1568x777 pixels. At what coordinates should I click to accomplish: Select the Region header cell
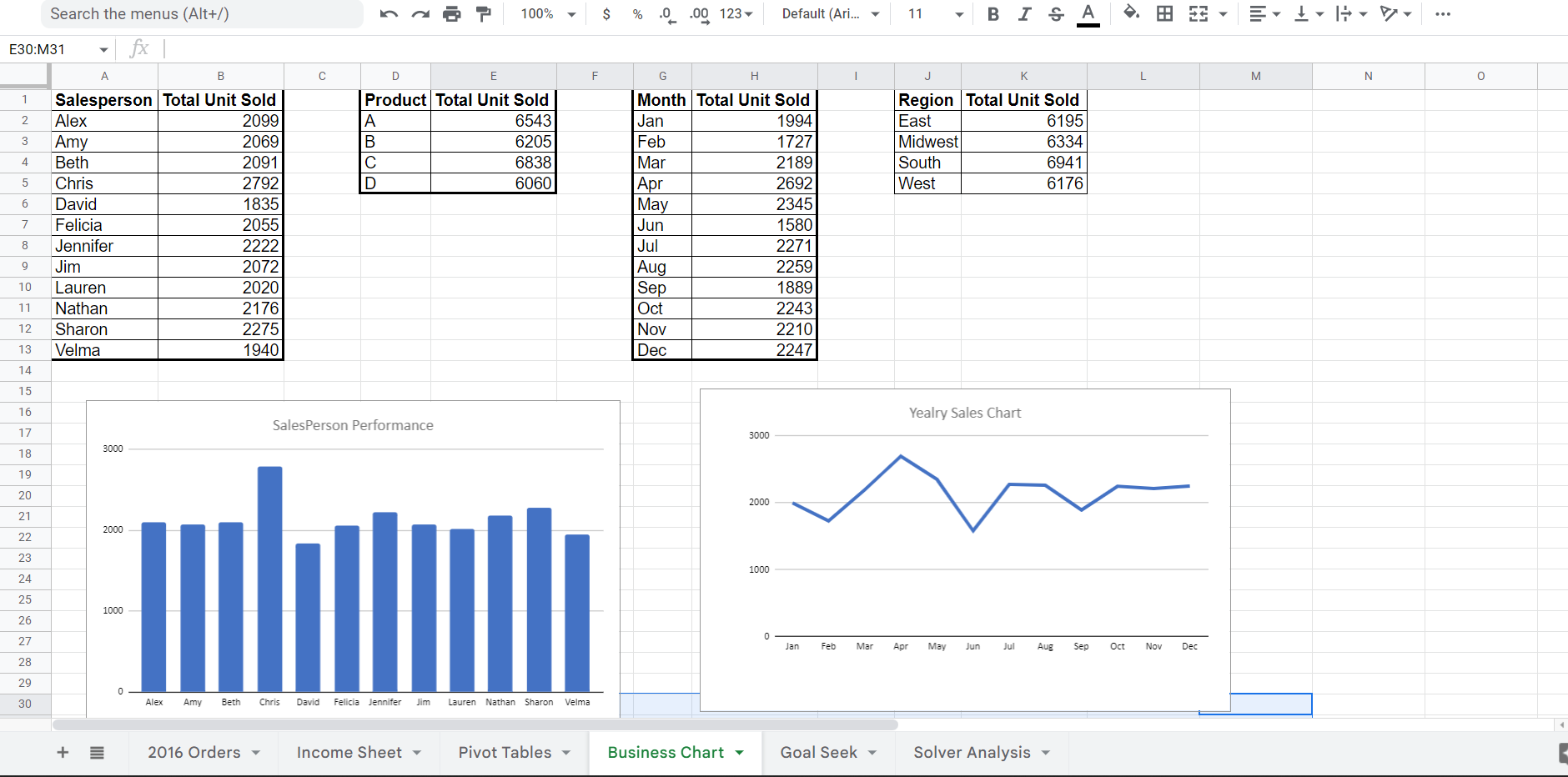click(927, 100)
